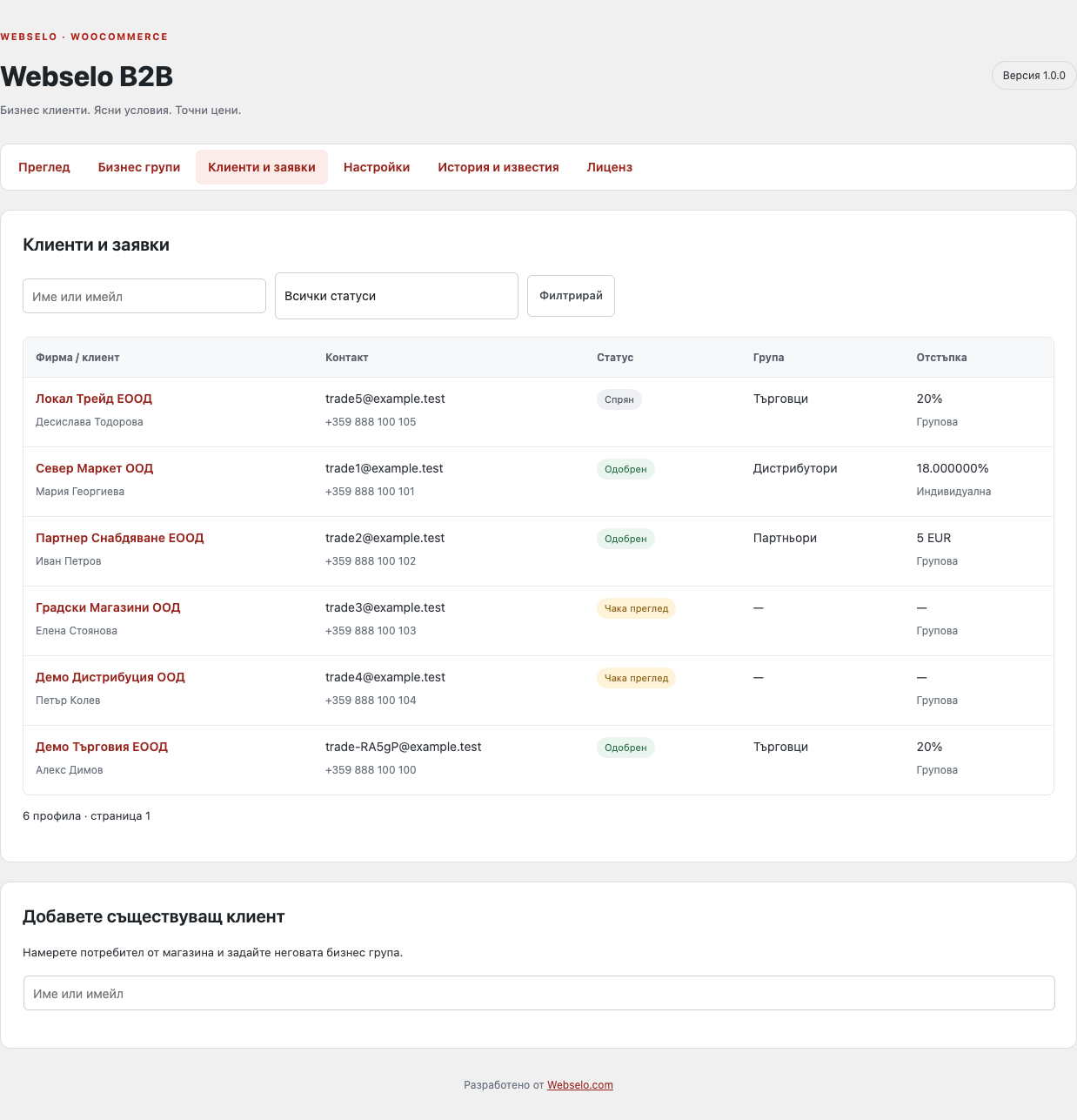Click contact name Петър Колев
This screenshot has width=1077, height=1120.
68,701
